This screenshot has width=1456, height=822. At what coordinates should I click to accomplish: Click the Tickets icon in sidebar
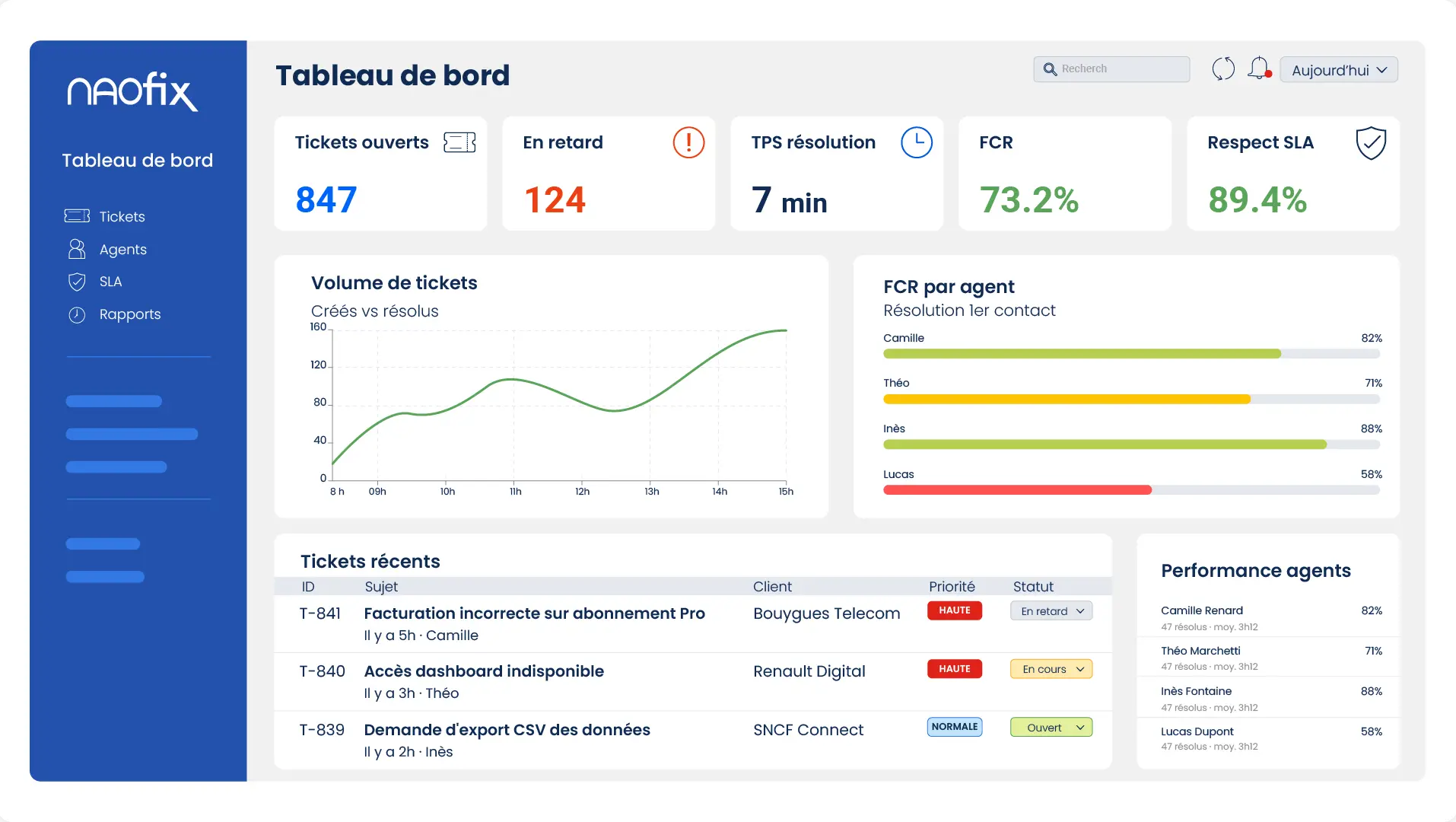77,216
